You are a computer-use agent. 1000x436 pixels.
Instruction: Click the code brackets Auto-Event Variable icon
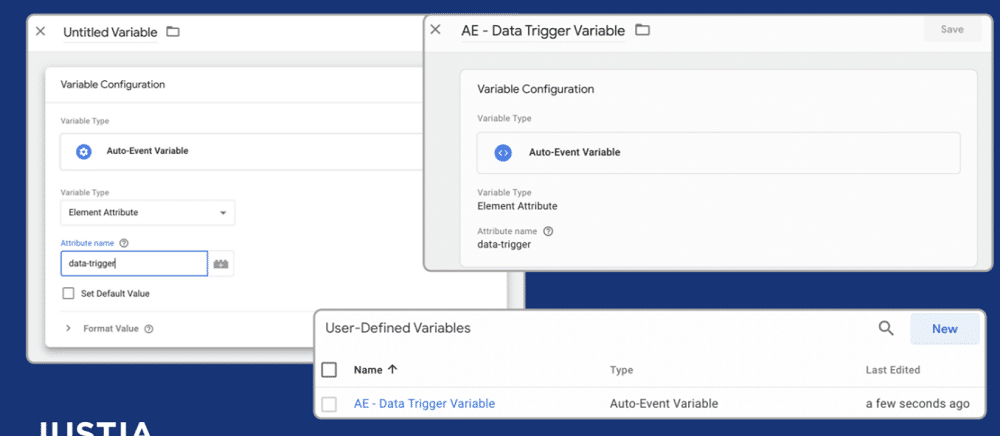(503, 152)
